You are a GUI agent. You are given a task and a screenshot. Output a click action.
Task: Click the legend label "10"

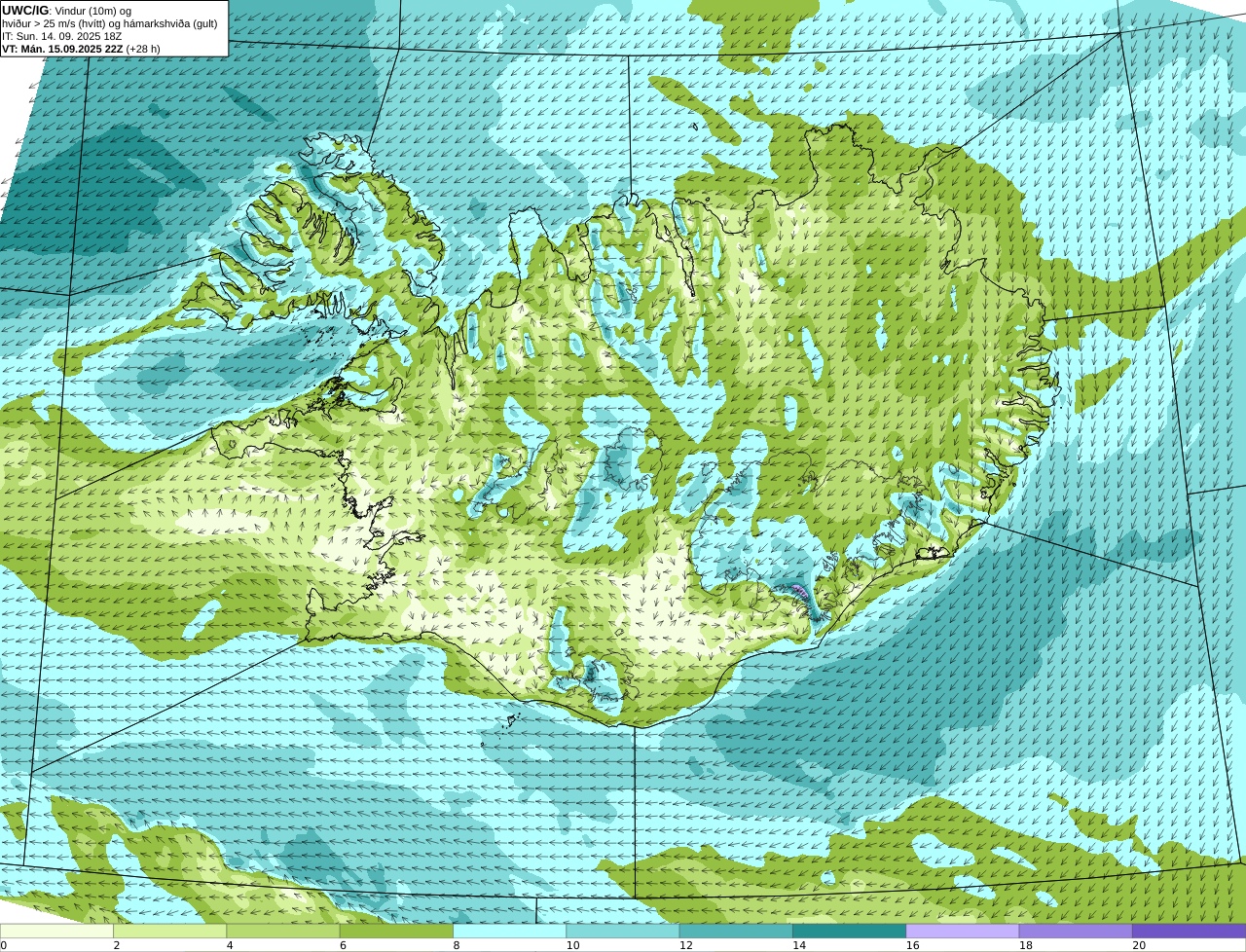point(572,945)
